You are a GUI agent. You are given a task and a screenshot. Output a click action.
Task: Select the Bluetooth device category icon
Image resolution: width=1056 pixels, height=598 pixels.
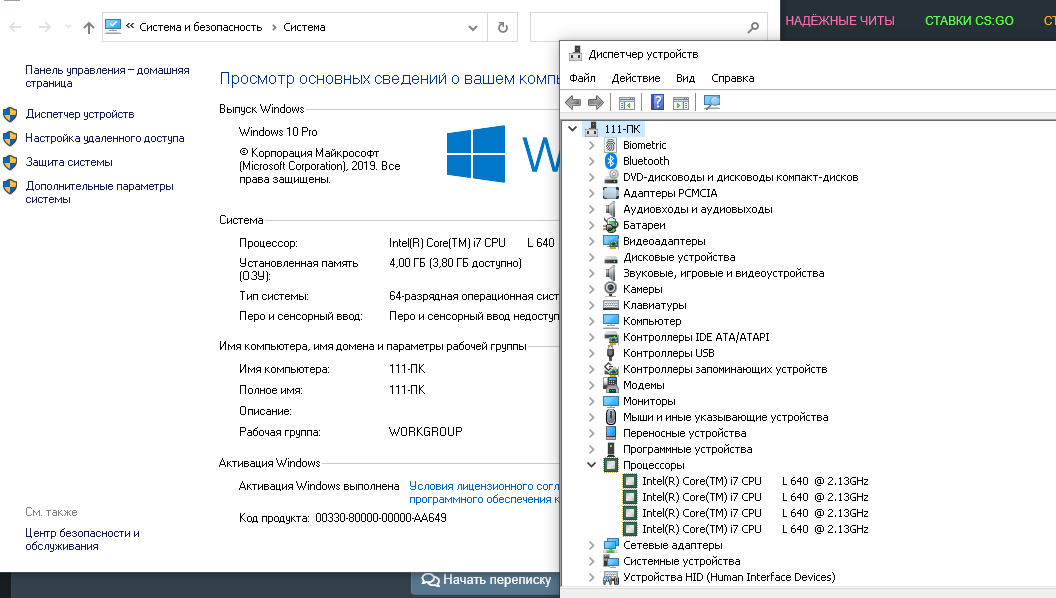pyautogui.click(x=611, y=161)
